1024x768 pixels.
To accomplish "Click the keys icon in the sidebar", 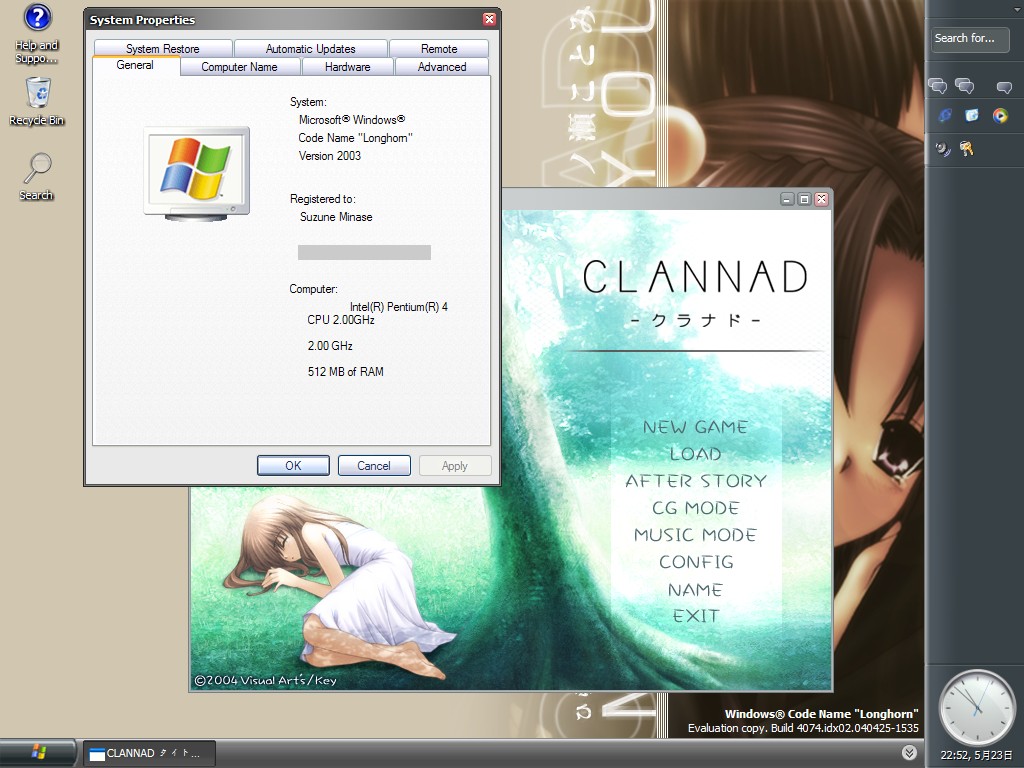I will point(966,148).
